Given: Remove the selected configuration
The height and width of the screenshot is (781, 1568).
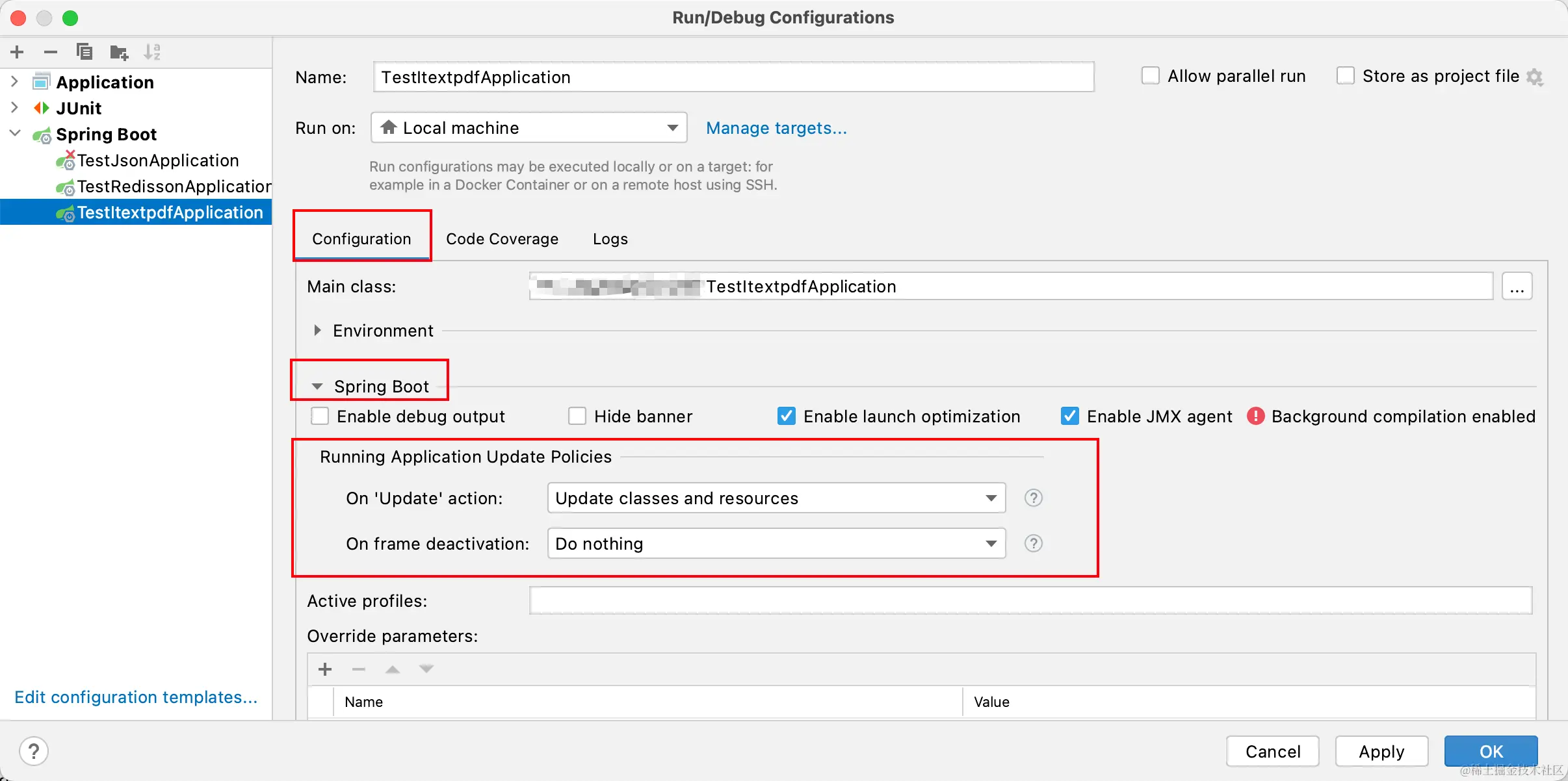Looking at the screenshot, I should (51, 52).
